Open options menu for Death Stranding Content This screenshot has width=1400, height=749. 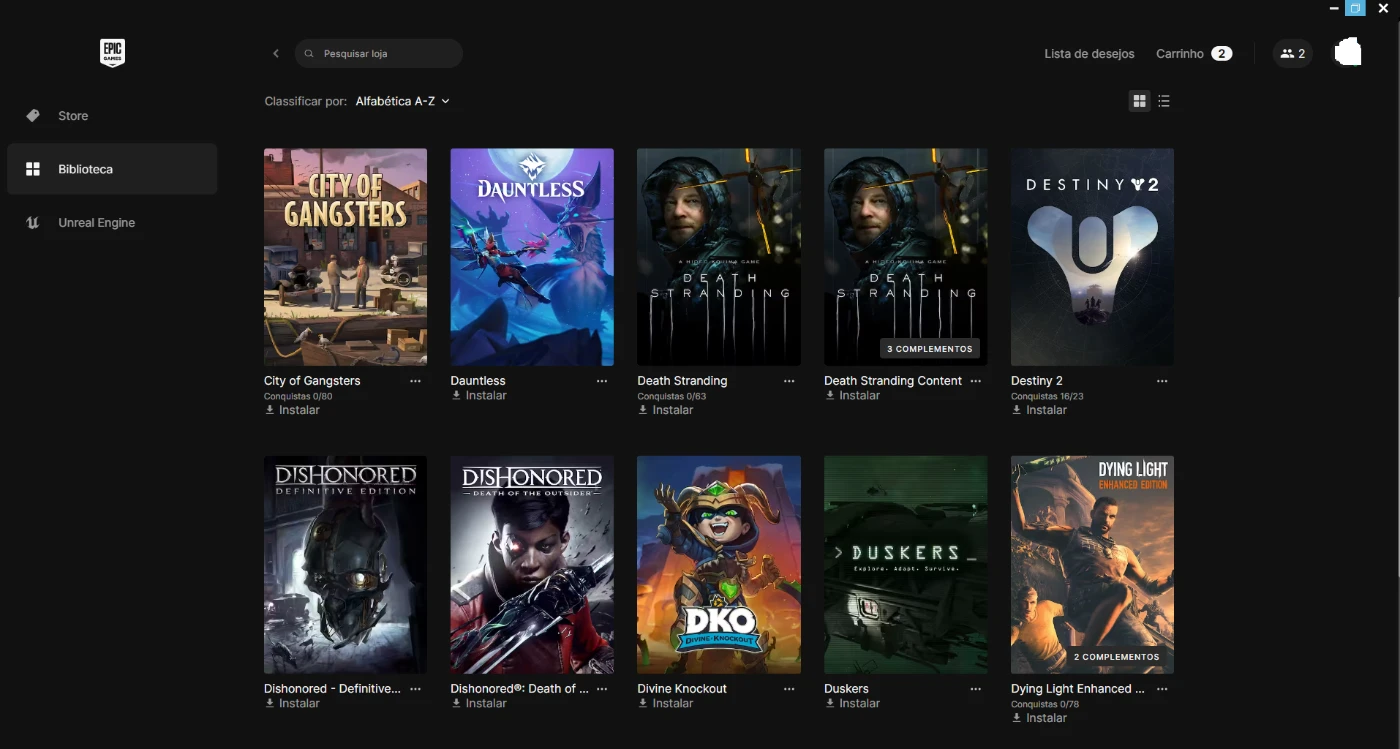point(976,381)
